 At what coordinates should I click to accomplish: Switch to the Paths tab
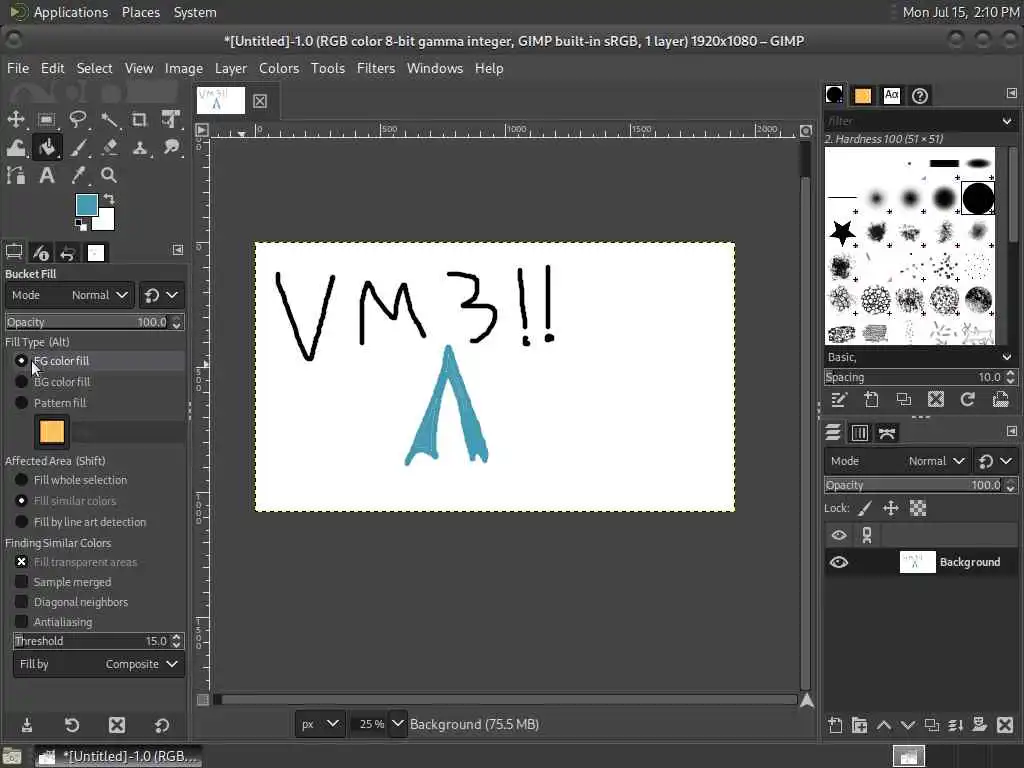click(x=887, y=432)
